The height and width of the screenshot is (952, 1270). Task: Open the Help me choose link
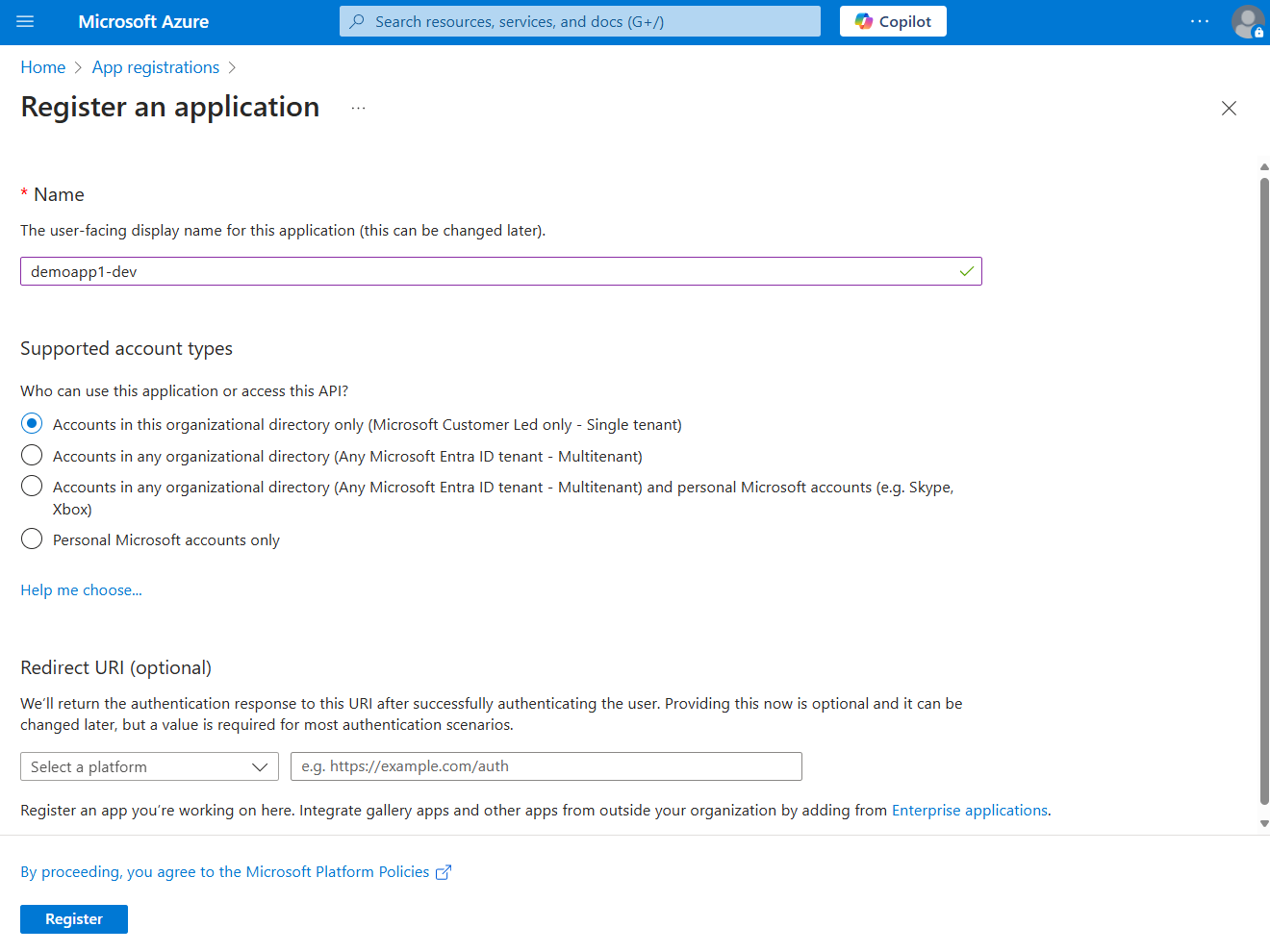pyautogui.click(x=81, y=589)
